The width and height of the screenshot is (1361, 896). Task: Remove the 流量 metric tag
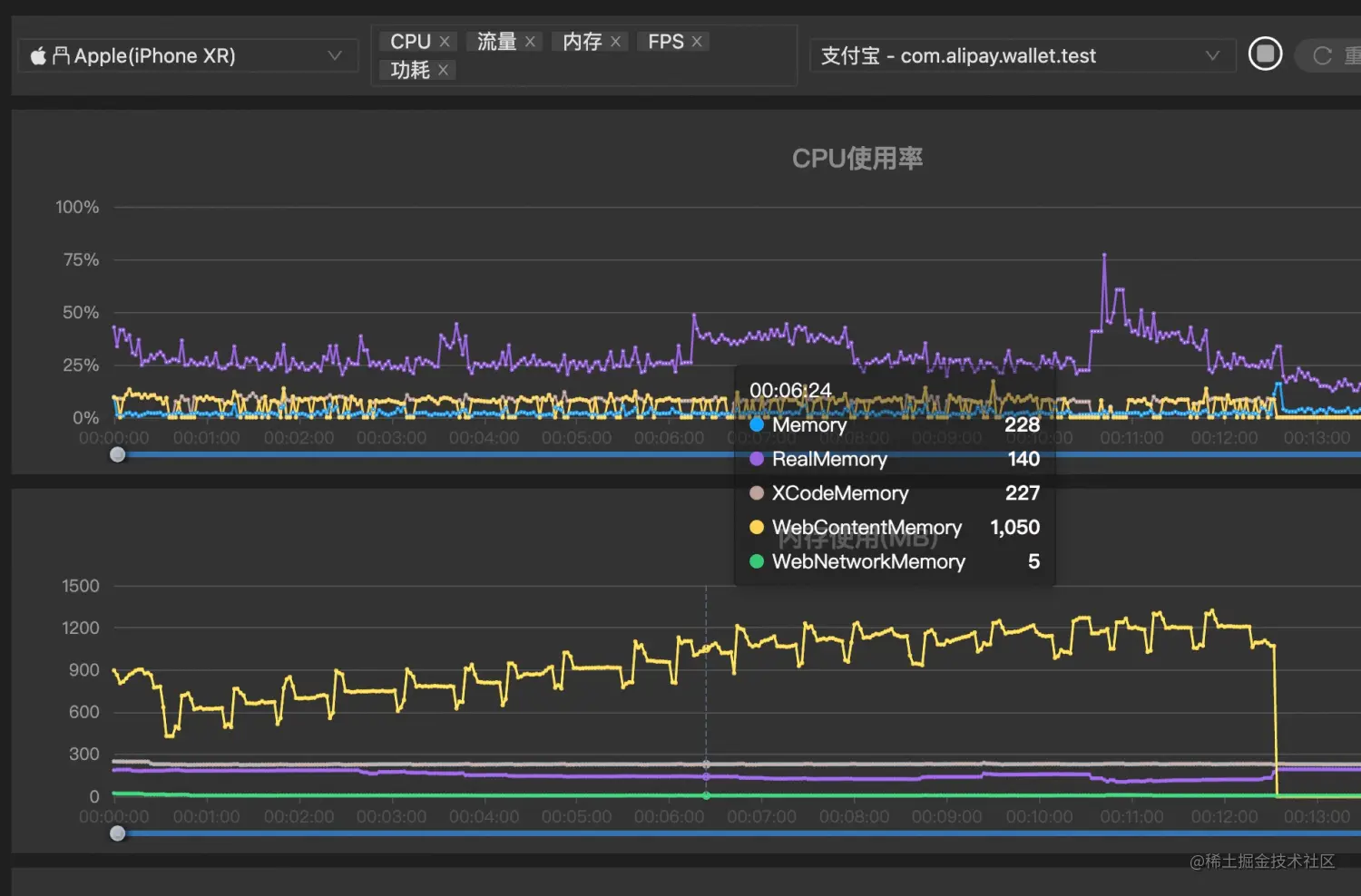[x=530, y=42]
